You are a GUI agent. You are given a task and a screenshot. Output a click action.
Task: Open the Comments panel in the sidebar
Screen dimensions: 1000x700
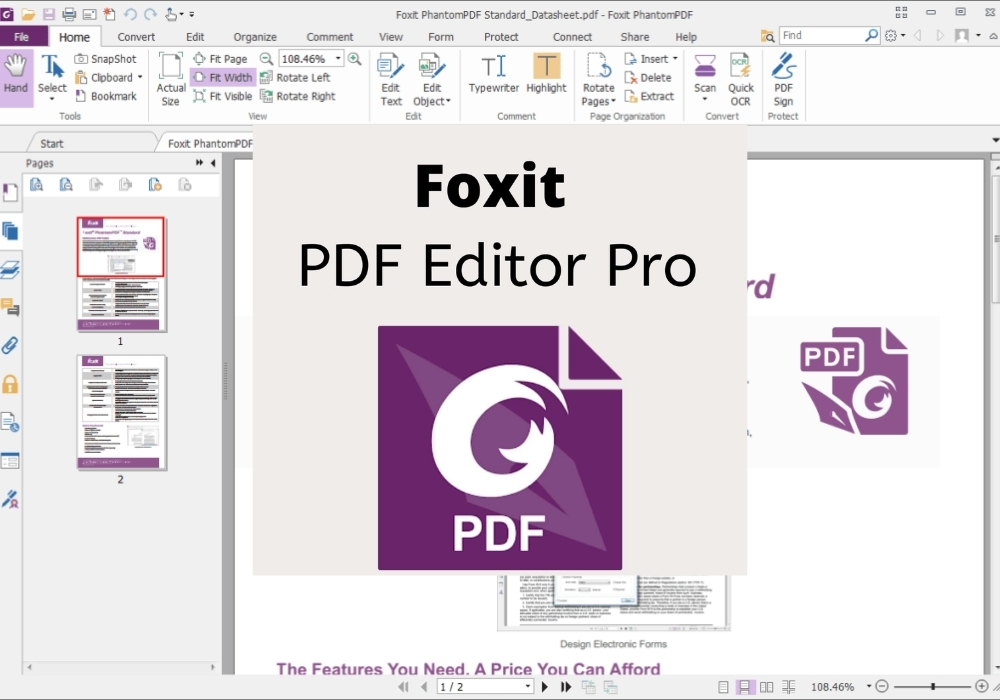coord(10,307)
